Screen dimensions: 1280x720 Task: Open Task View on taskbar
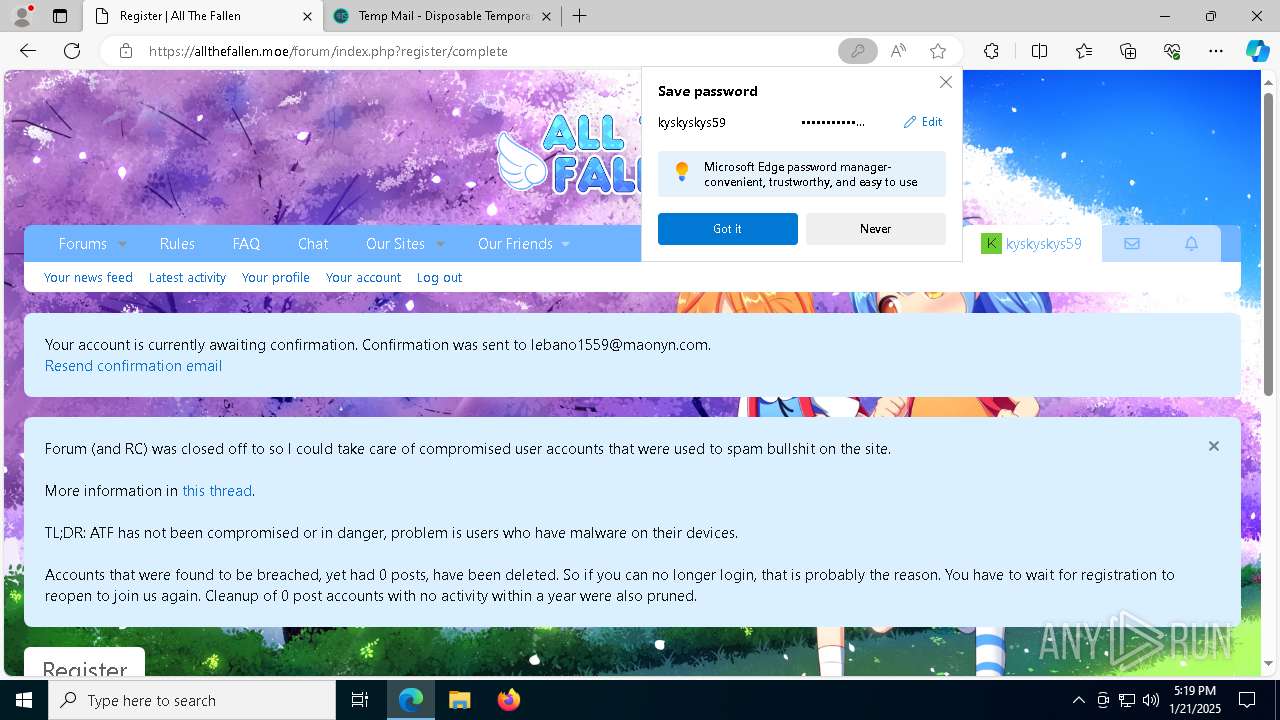360,700
